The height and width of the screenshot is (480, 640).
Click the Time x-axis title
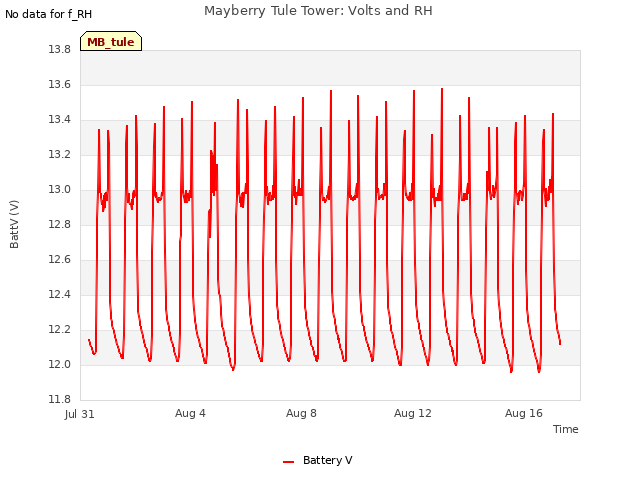[565, 429]
